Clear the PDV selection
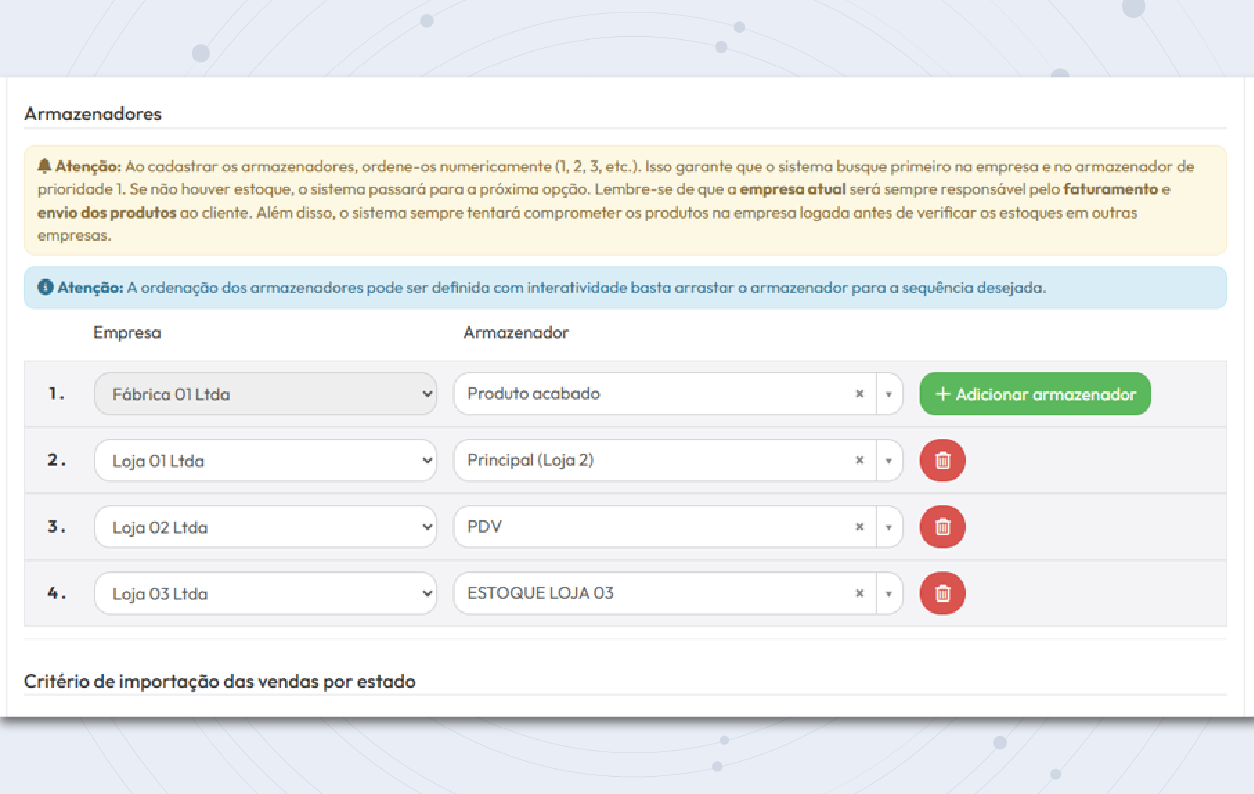The height and width of the screenshot is (794, 1254). pyautogui.click(x=859, y=527)
